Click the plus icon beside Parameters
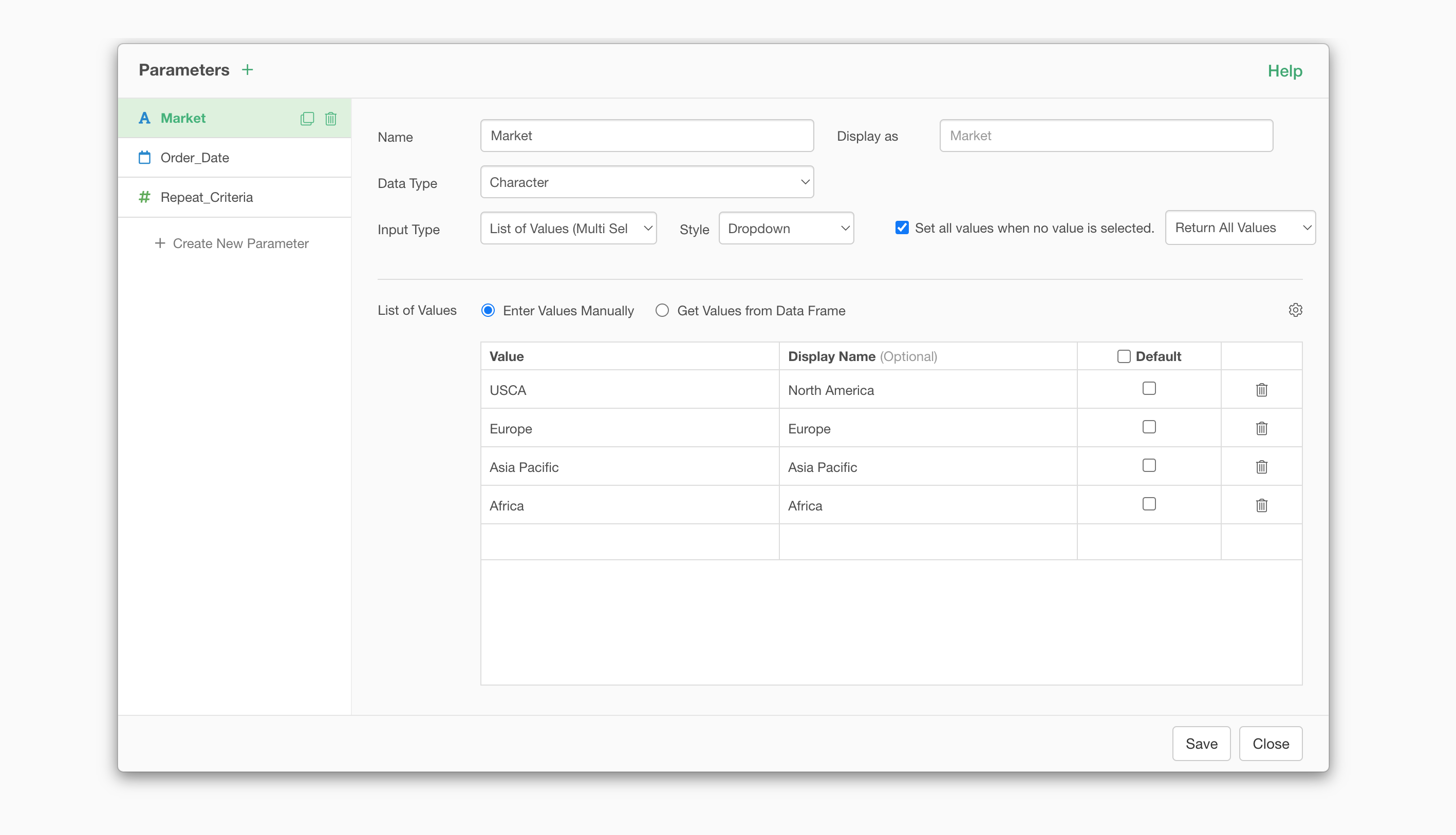1456x835 pixels. click(247, 70)
